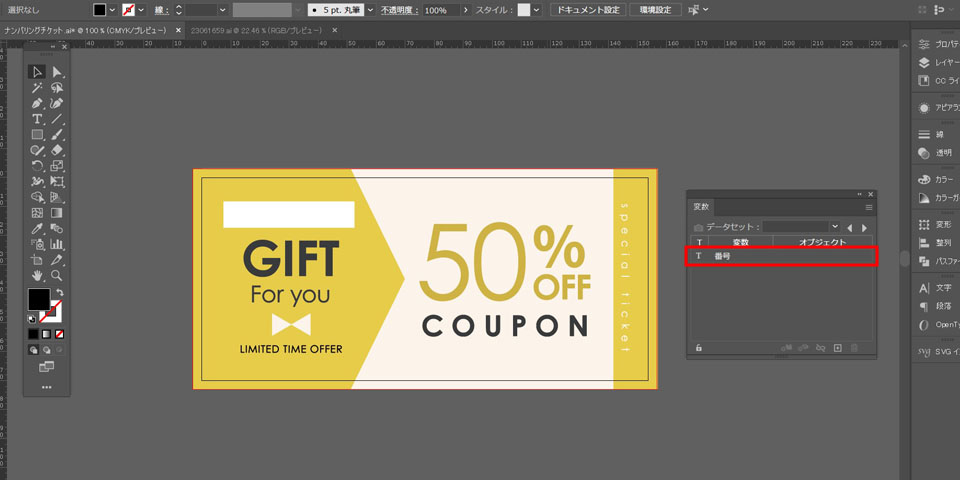Select the Hand tool

(x=37, y=275)
